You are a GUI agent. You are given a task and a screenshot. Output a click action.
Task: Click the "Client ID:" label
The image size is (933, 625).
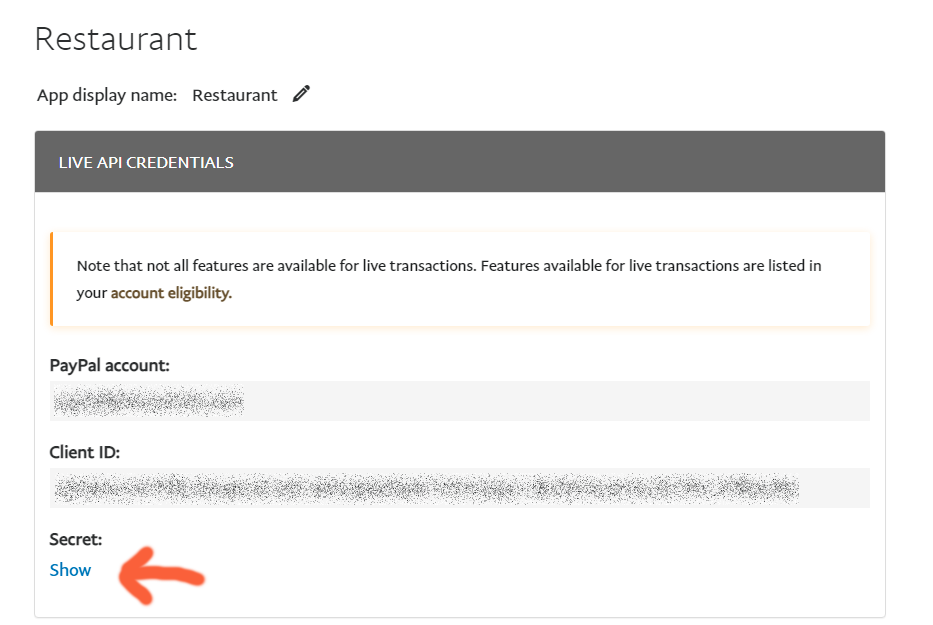coord(84,452)
